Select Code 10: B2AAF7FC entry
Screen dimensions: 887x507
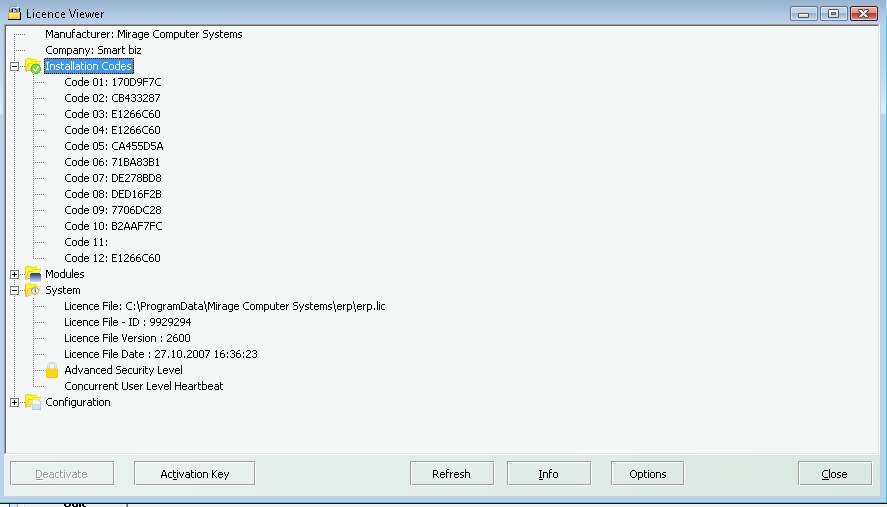tap(112, 226)
